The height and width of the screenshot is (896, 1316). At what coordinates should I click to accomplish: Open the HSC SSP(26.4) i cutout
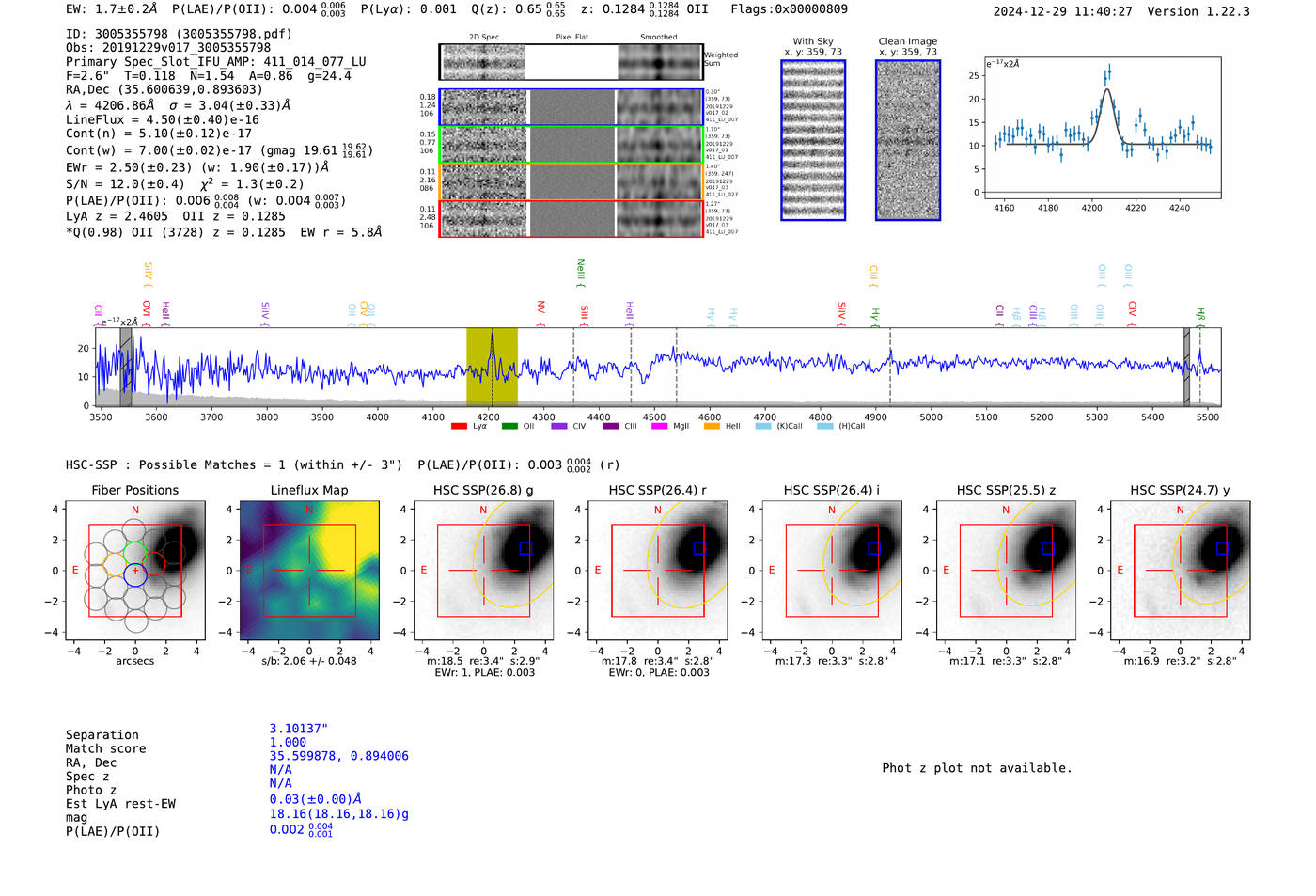pos(831,570)
